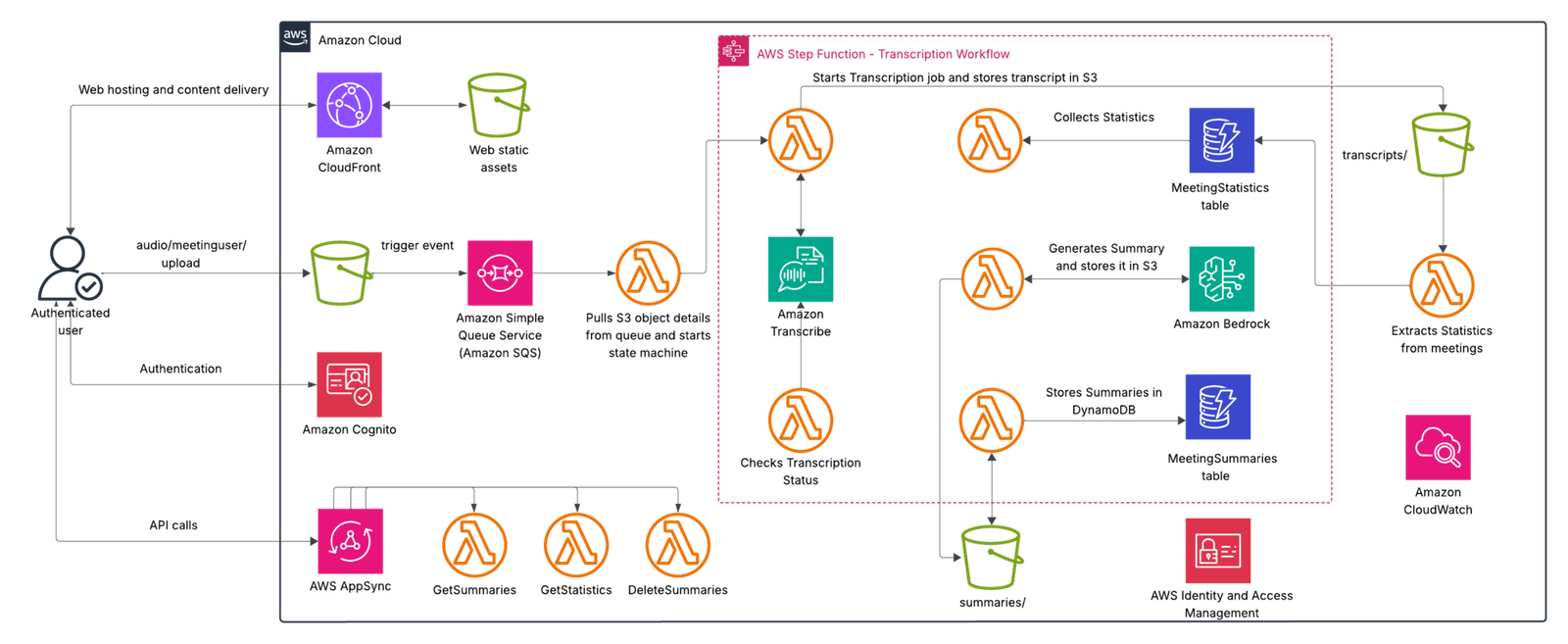The height and width of the screenshot is (644, 1568).
Task: Select the pink CloudWatch magnifier icon
Action: coord(1438,448)
